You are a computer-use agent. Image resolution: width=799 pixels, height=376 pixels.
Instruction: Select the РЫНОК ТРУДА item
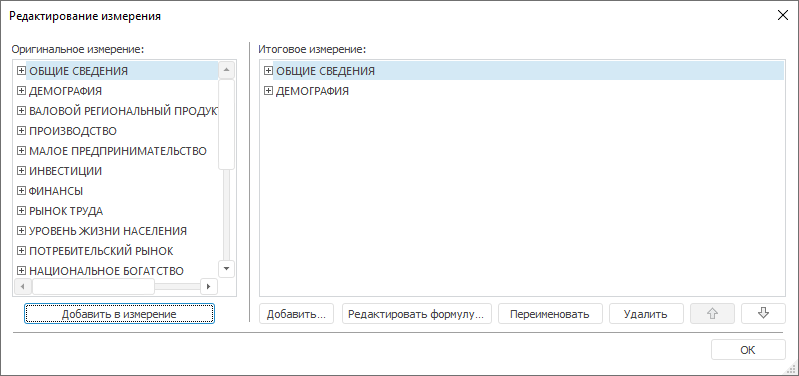[x=66, y=210]
